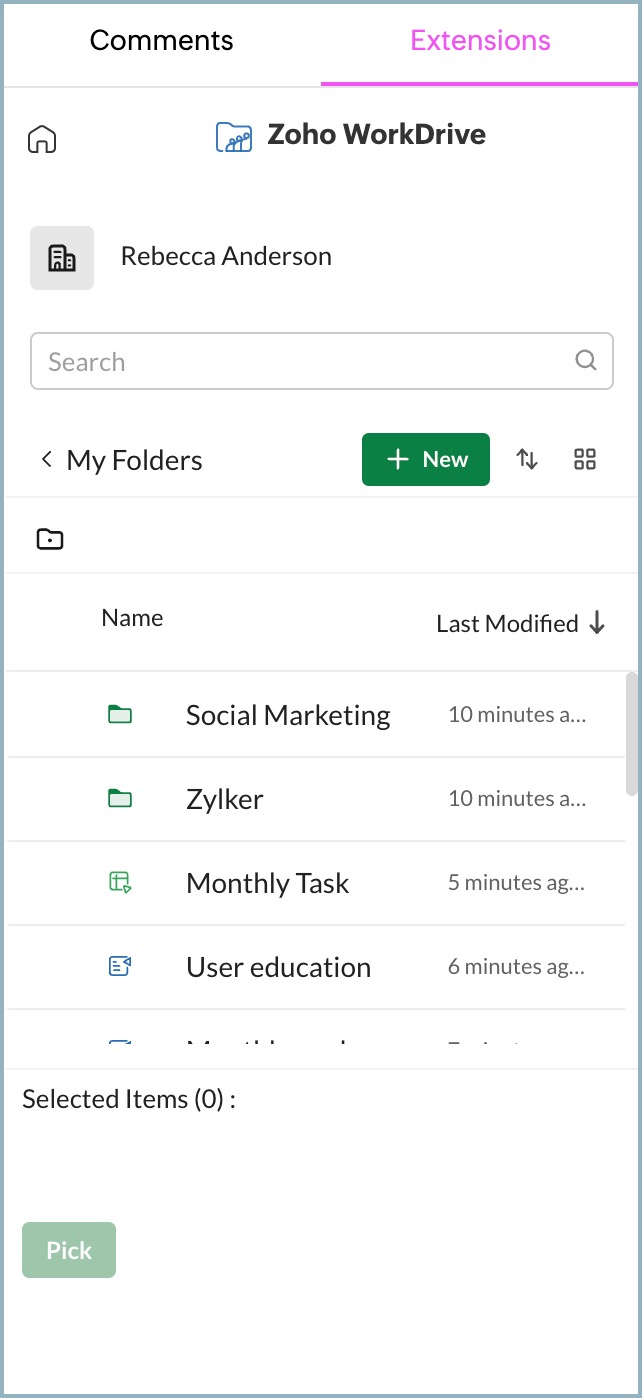Go to the home icon
This screenshot has height=1398, width=642.
click(x=42, y=139)
